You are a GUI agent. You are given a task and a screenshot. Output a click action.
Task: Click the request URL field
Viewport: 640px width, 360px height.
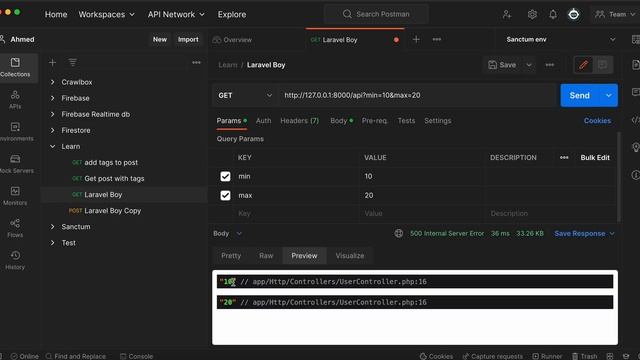(x=417, y=96)
